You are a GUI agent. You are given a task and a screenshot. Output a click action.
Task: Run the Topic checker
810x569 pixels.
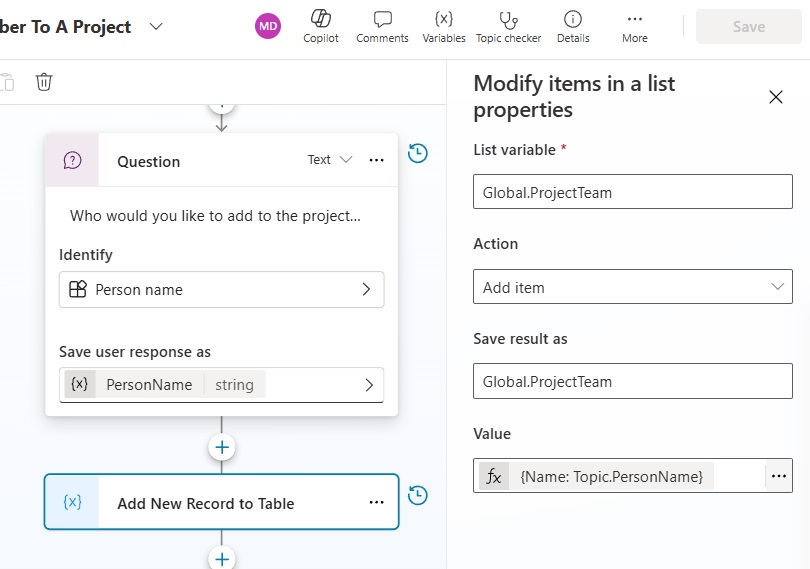(508, 26)
